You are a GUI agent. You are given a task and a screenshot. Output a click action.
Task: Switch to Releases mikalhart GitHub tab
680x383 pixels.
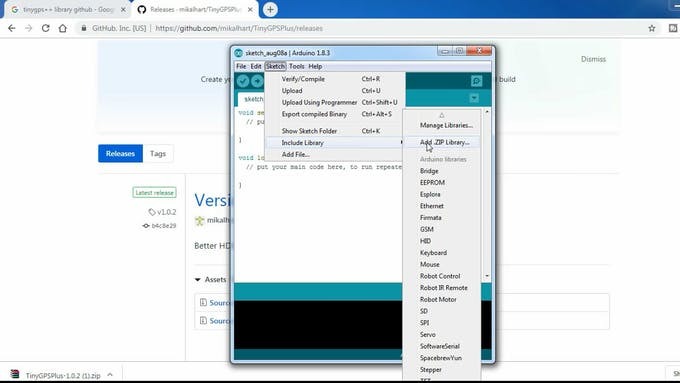(x=195, y=10)
